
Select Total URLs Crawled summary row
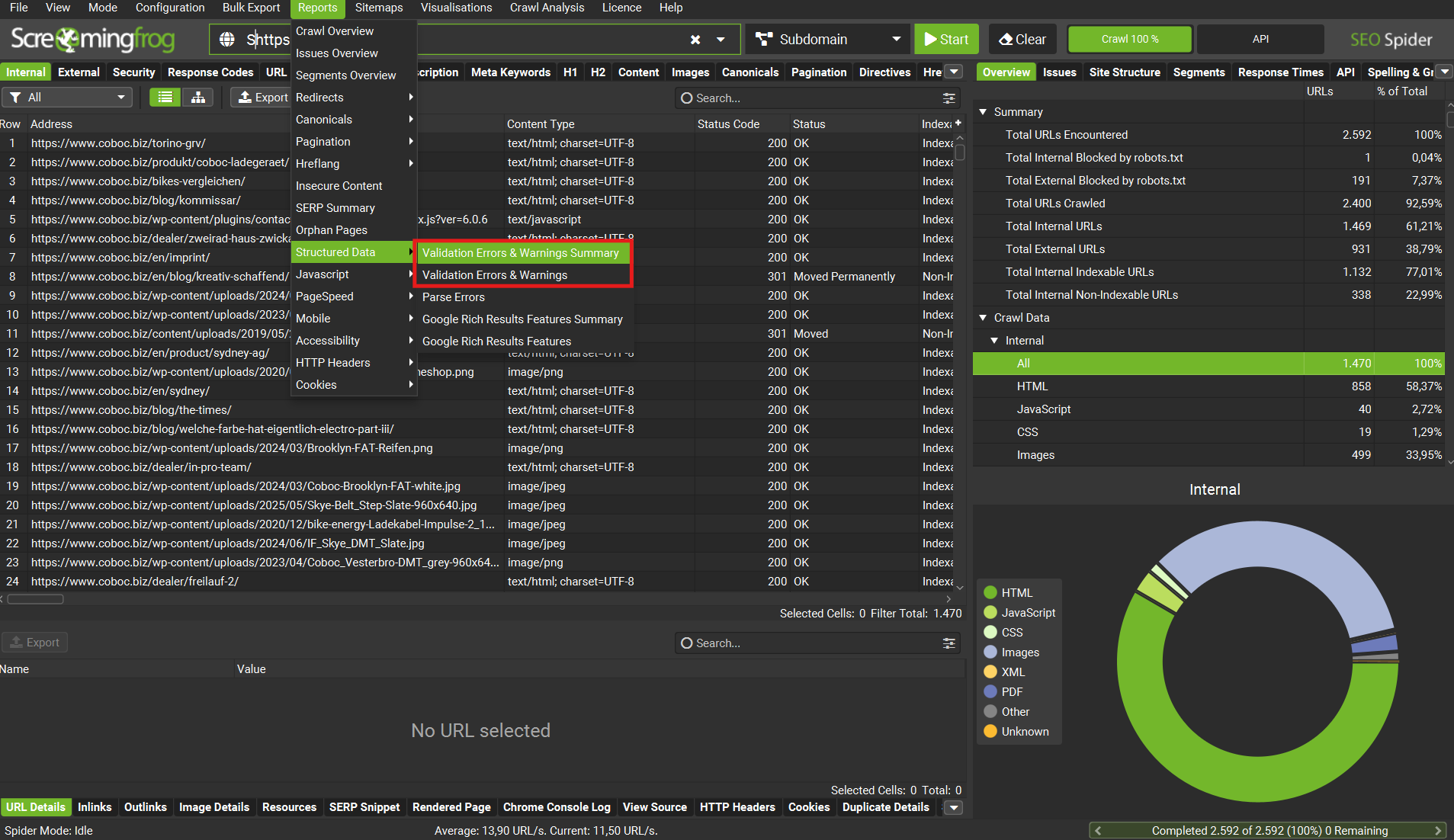tap(1208, 204)
